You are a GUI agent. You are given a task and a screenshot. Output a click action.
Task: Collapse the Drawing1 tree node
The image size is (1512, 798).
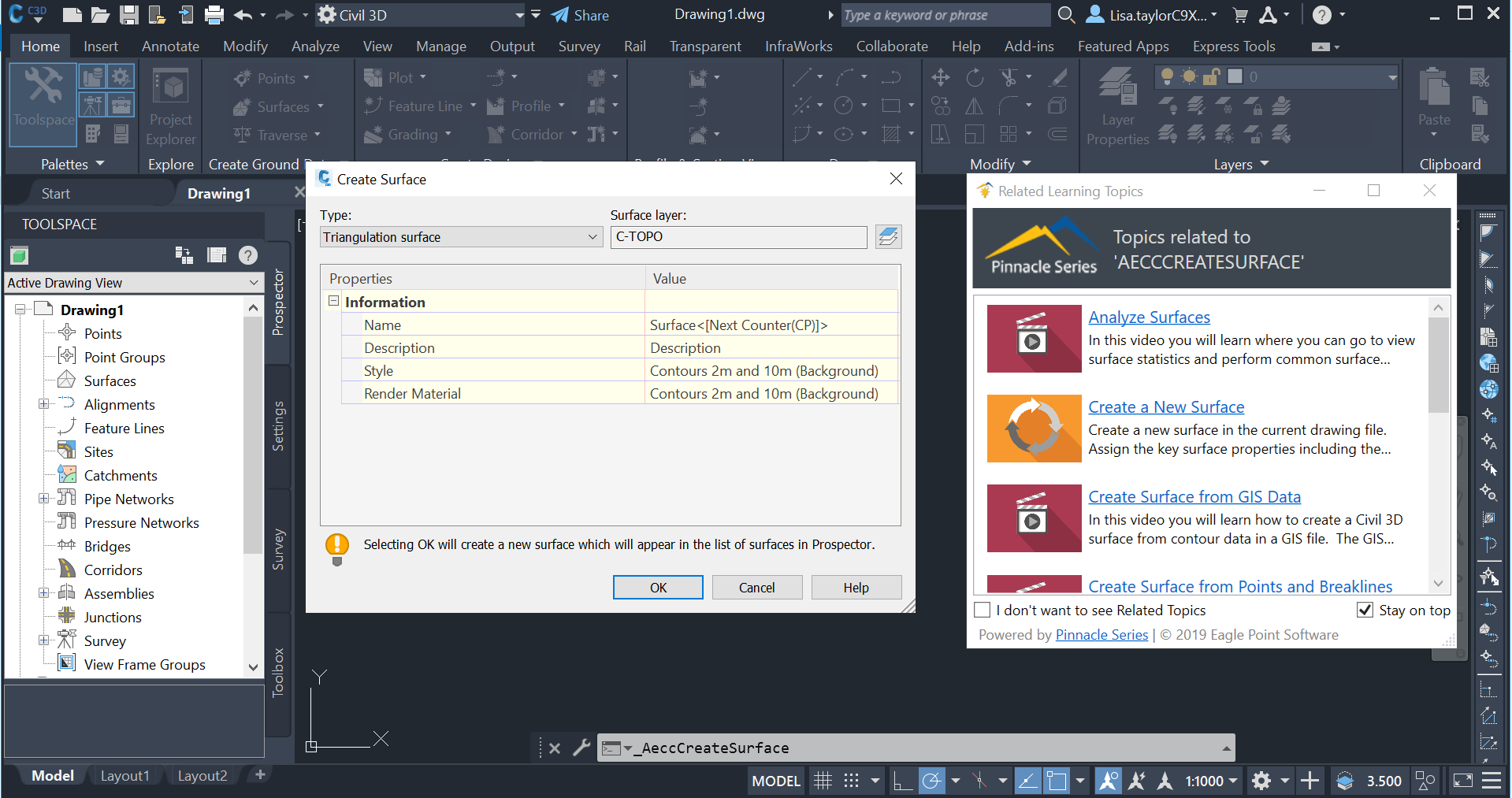tap(21, 310)
